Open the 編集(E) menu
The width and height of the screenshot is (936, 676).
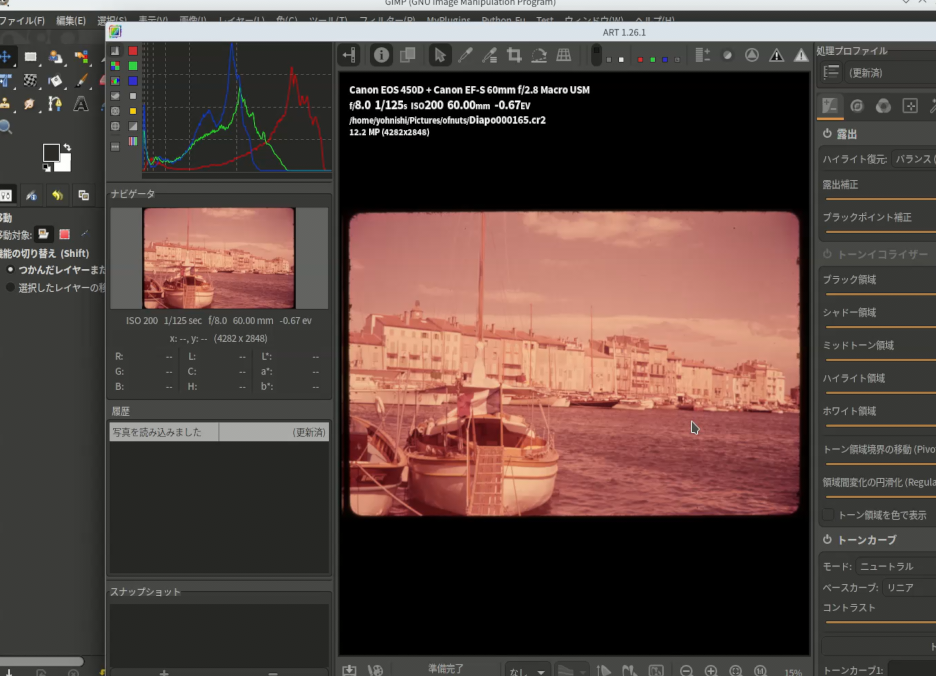coord(70,20)
